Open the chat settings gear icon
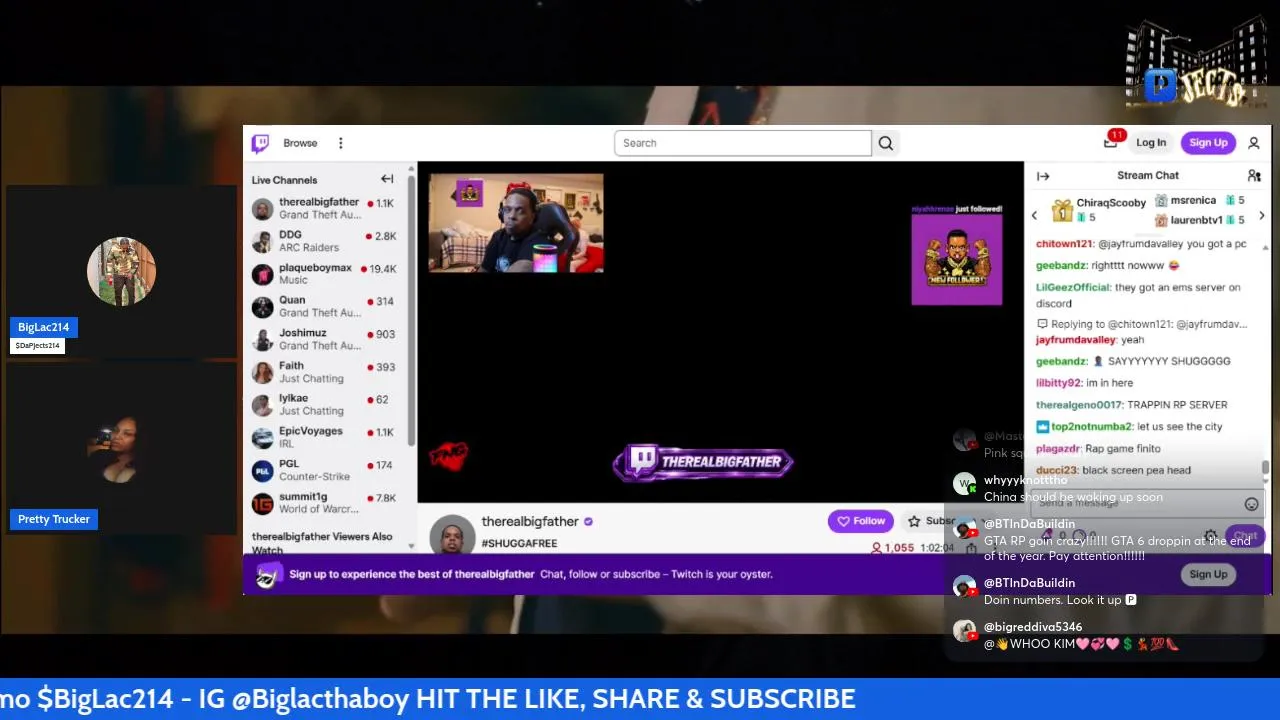Screen dimensions: 1280x720 tap(1211, 537)
